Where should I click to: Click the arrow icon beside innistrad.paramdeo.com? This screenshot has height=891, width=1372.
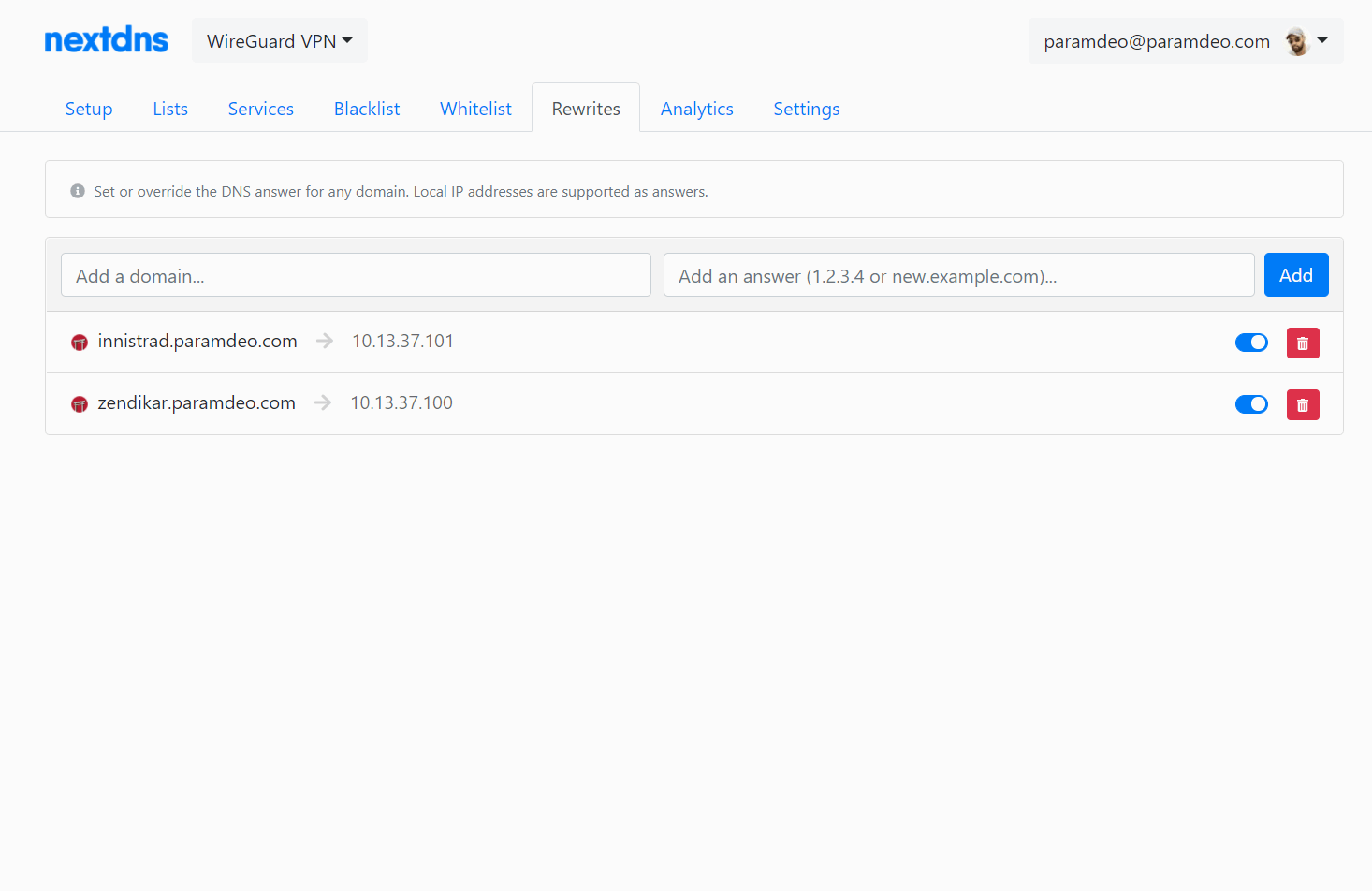(325, 341)
